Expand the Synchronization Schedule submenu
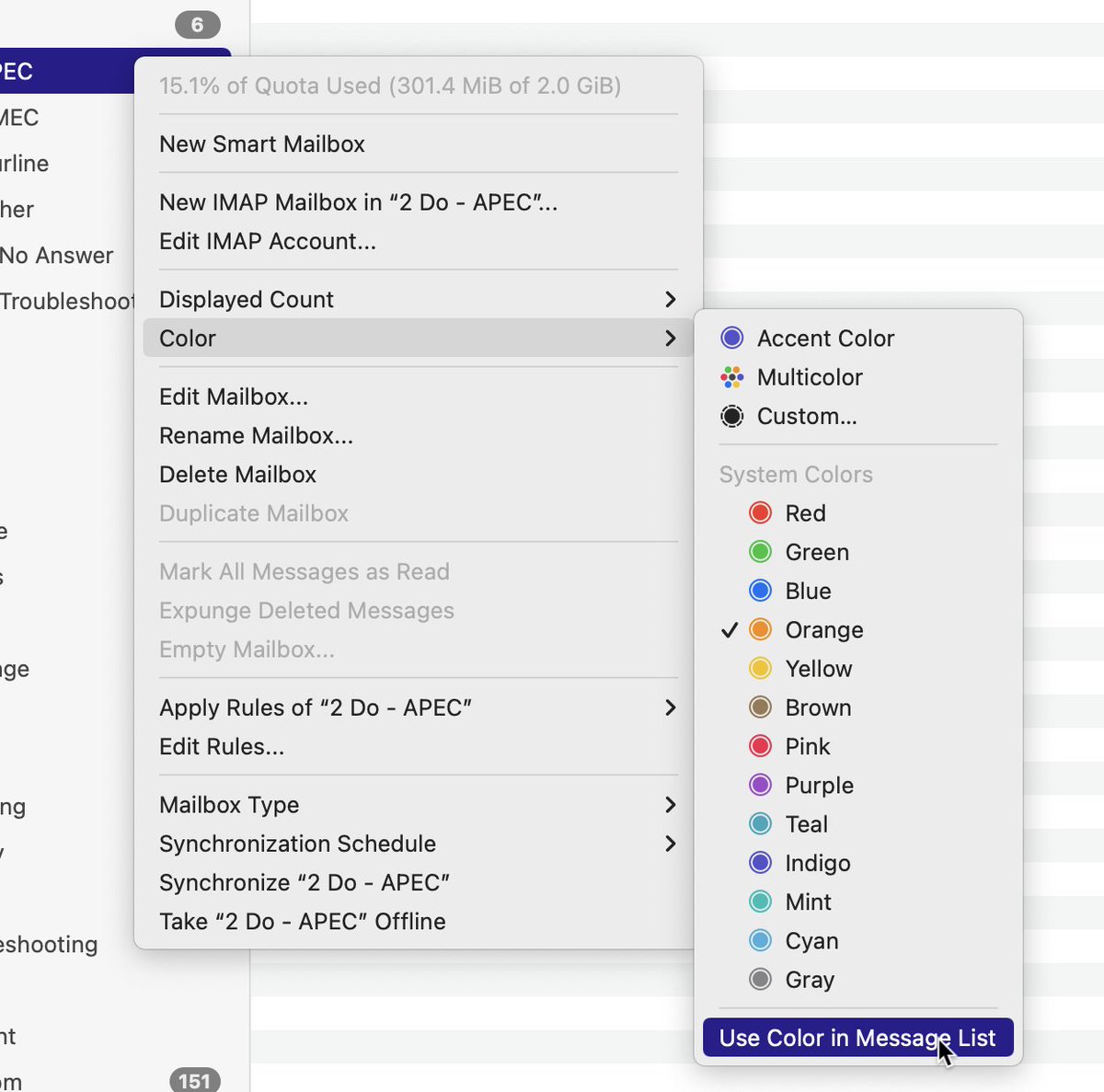 418,844
